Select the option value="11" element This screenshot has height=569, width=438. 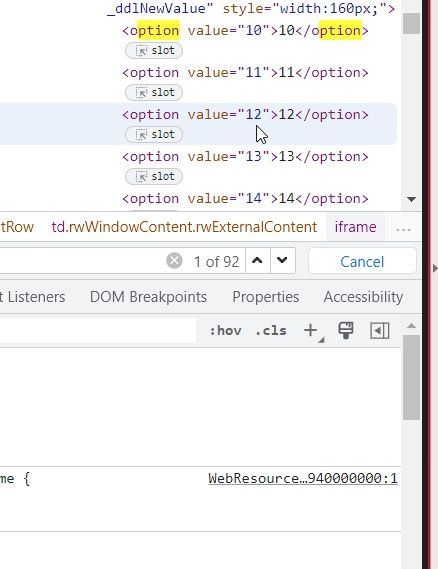tap(245, 73)
